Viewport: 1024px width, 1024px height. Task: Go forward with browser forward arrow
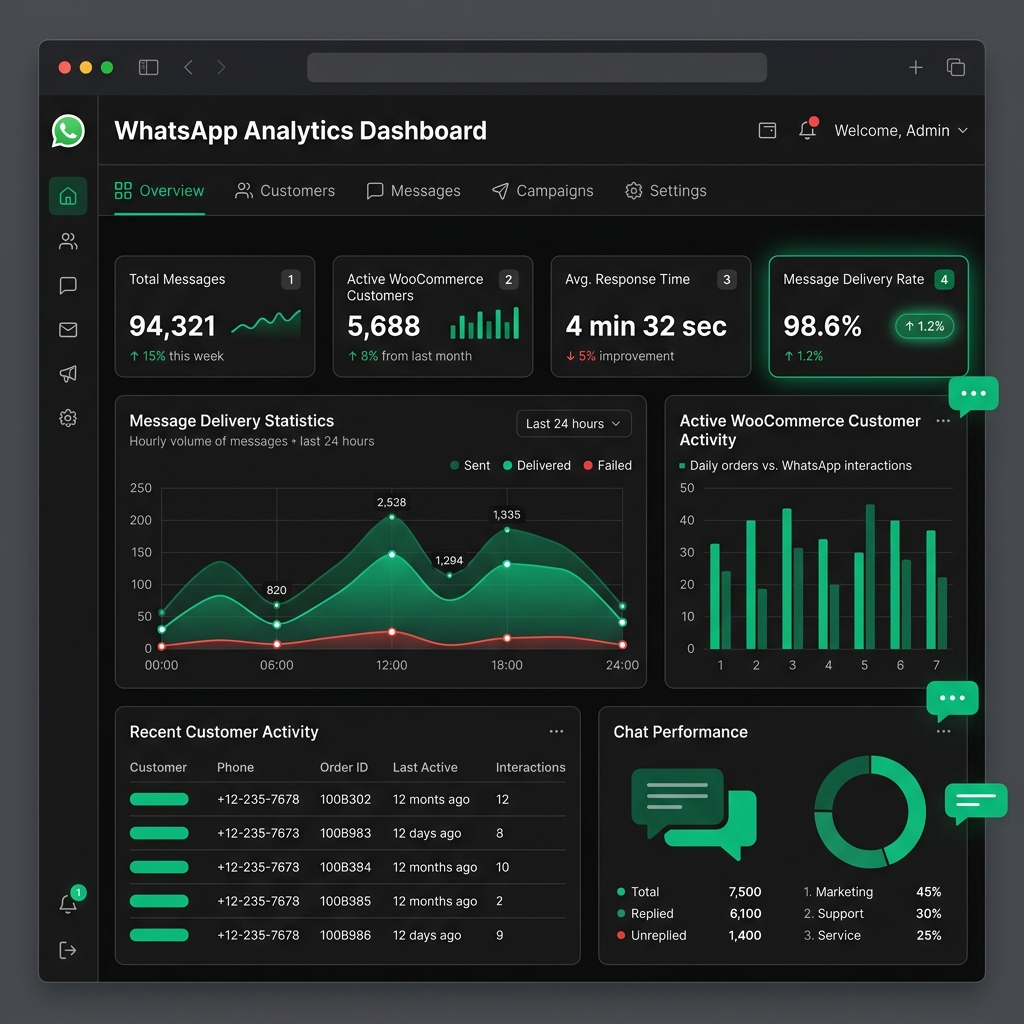[221, 67]
